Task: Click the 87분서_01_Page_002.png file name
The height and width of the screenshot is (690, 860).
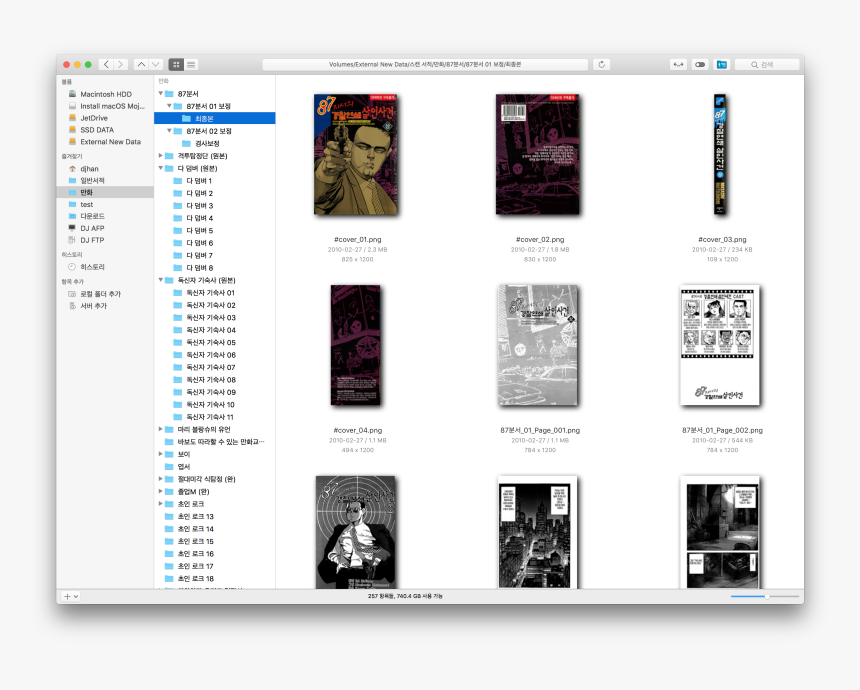Action: [x=722, y=431]
